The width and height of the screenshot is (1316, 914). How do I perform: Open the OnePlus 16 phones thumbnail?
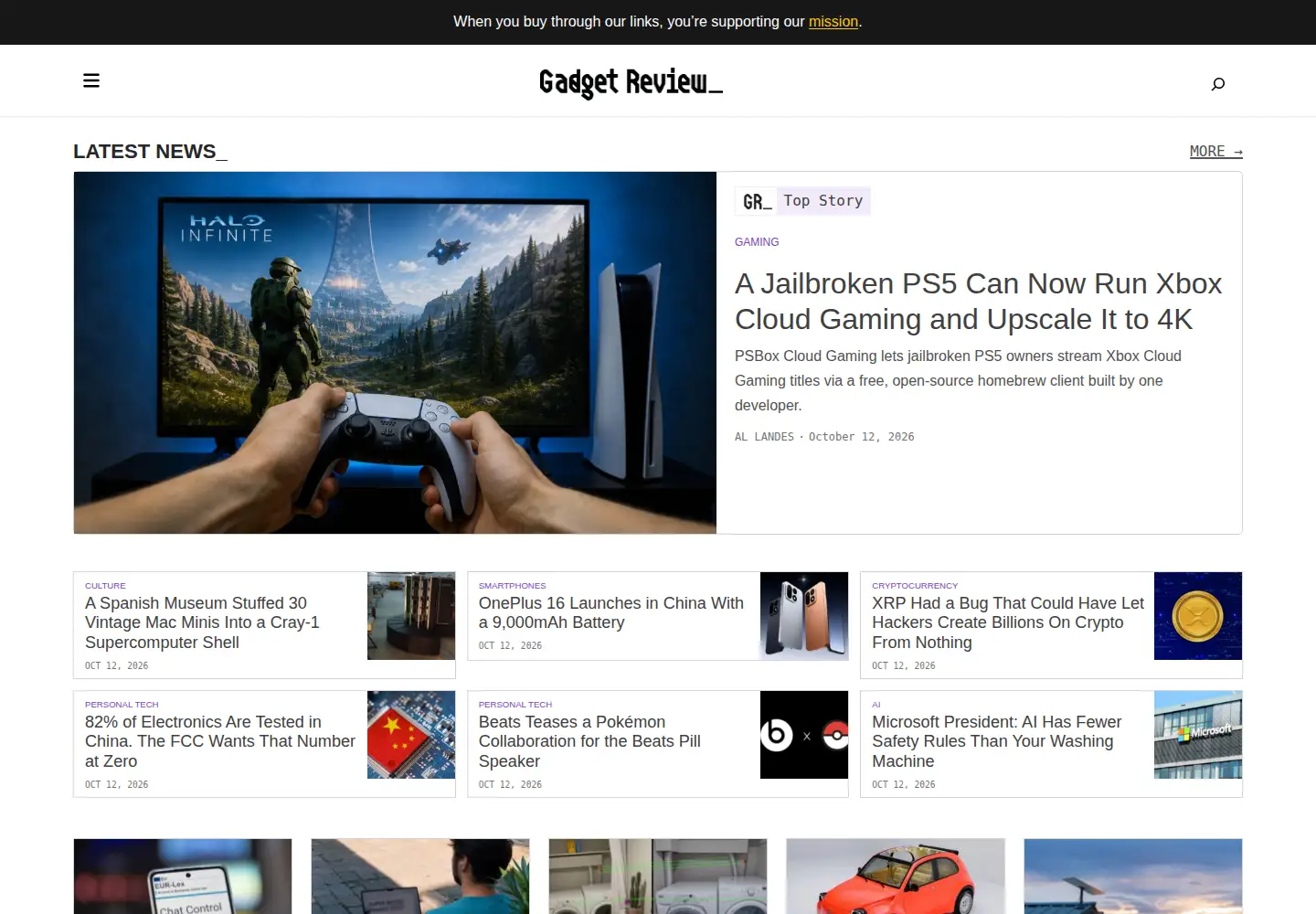804,616
